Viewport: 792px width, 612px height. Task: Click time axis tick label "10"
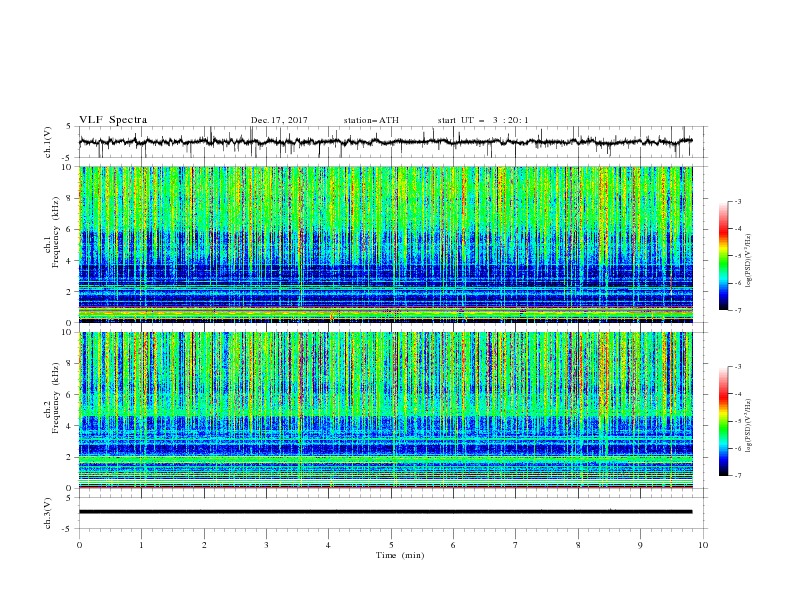tap(703, 545)
